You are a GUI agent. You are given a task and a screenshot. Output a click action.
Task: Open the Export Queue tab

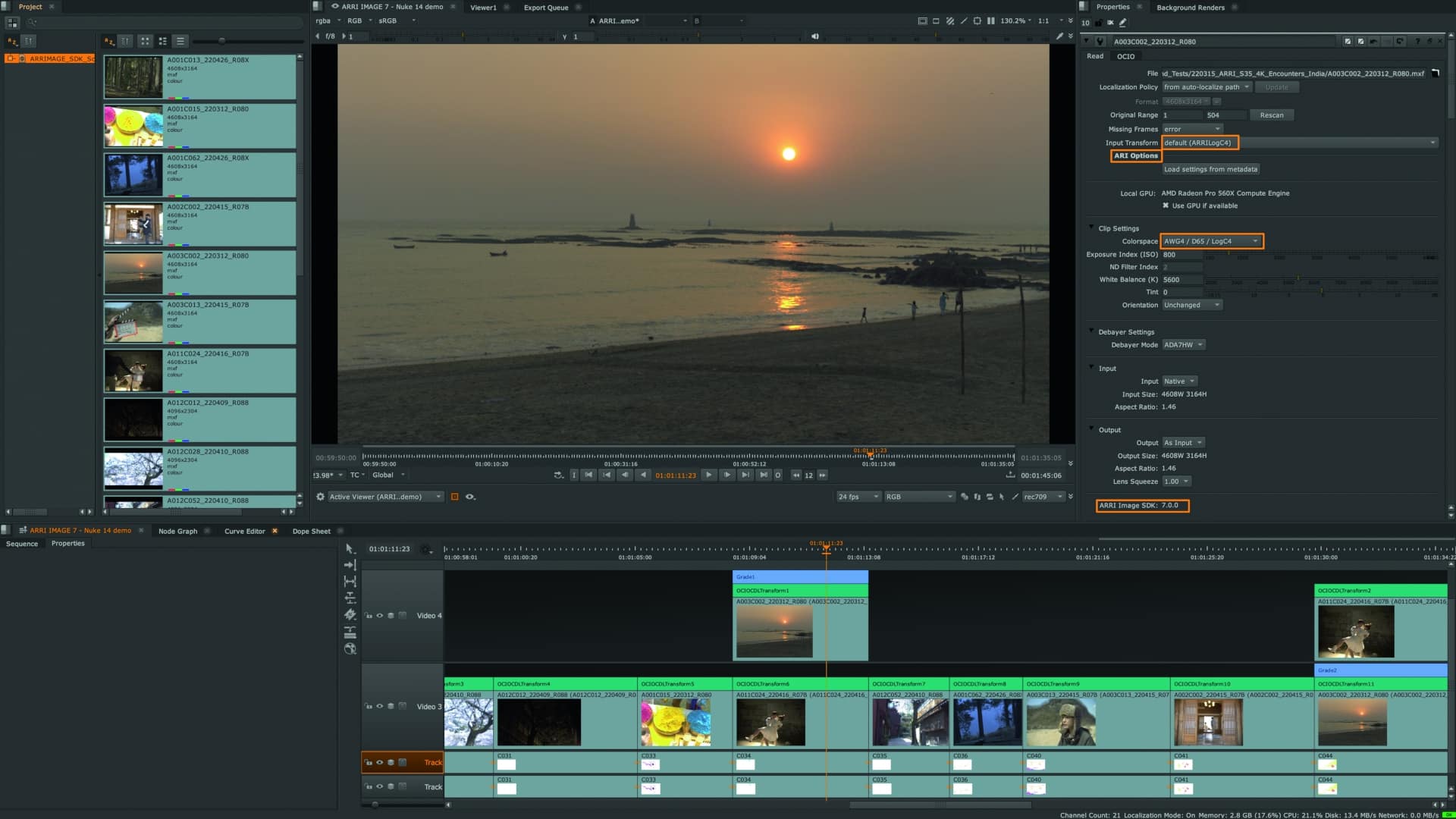coord(545,8)
